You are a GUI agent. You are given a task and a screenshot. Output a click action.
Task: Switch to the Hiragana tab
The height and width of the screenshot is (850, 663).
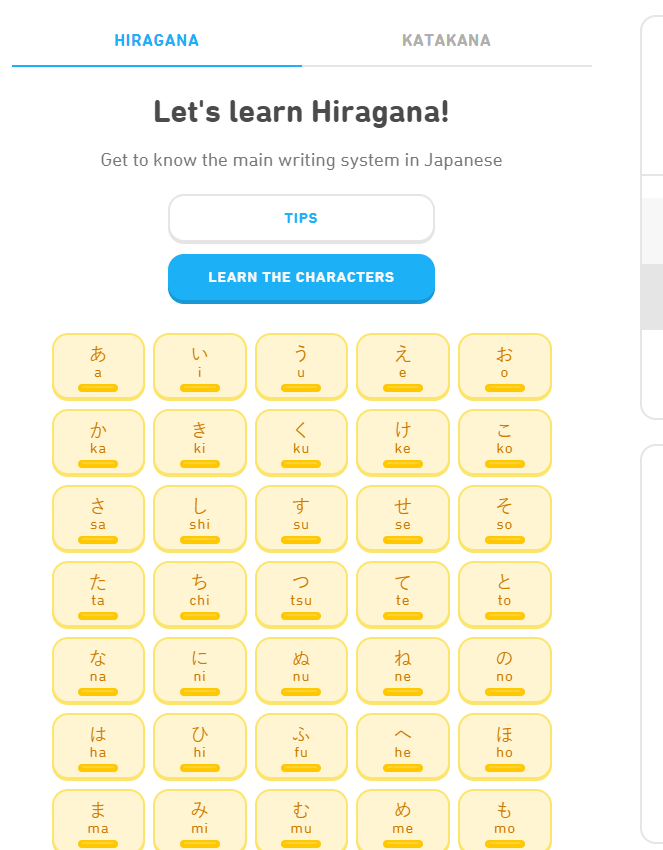point(157,41)
